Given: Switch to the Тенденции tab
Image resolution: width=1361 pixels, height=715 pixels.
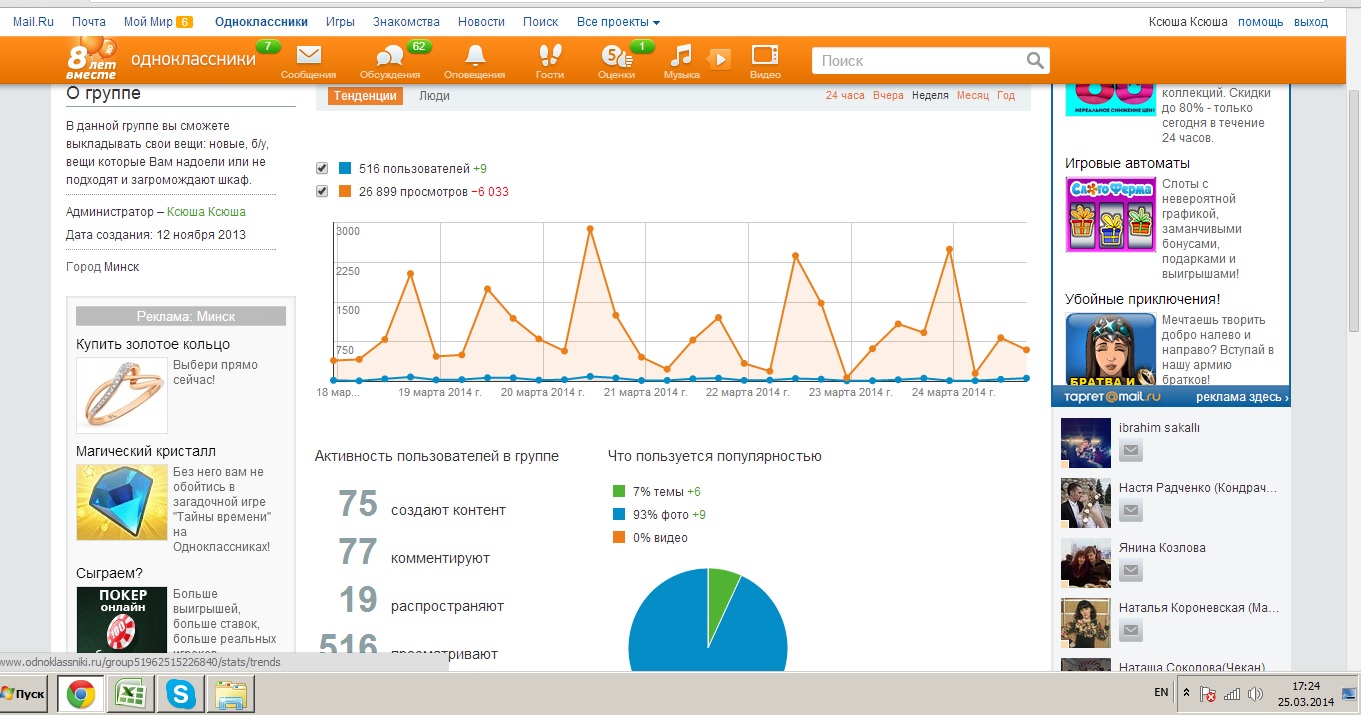Looking at the screenshot, I should tap(365, 96).
